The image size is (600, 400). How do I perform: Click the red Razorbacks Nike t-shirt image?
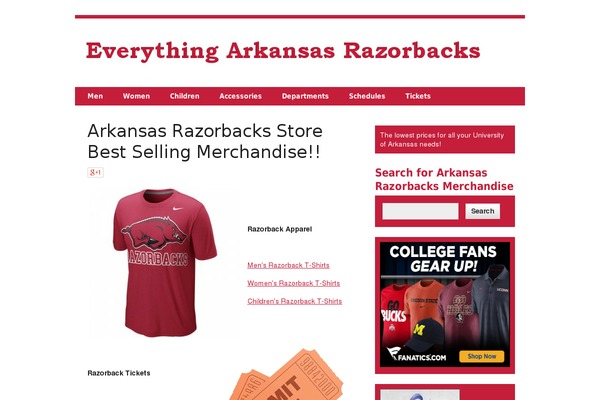(x=165, y=263)
